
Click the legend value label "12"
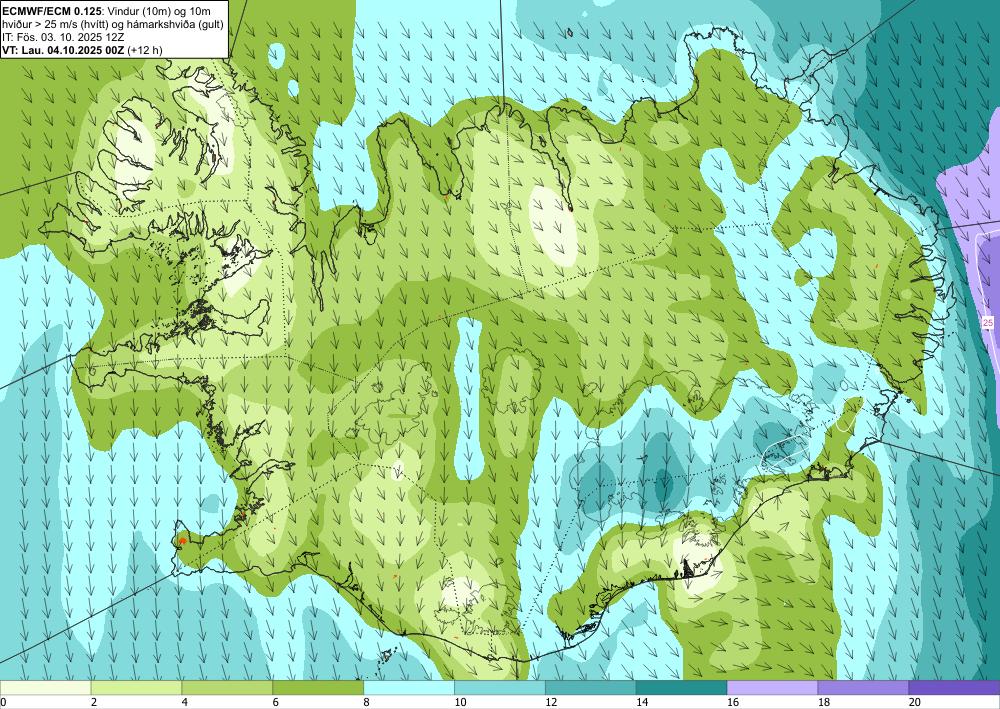click(551, 703)
